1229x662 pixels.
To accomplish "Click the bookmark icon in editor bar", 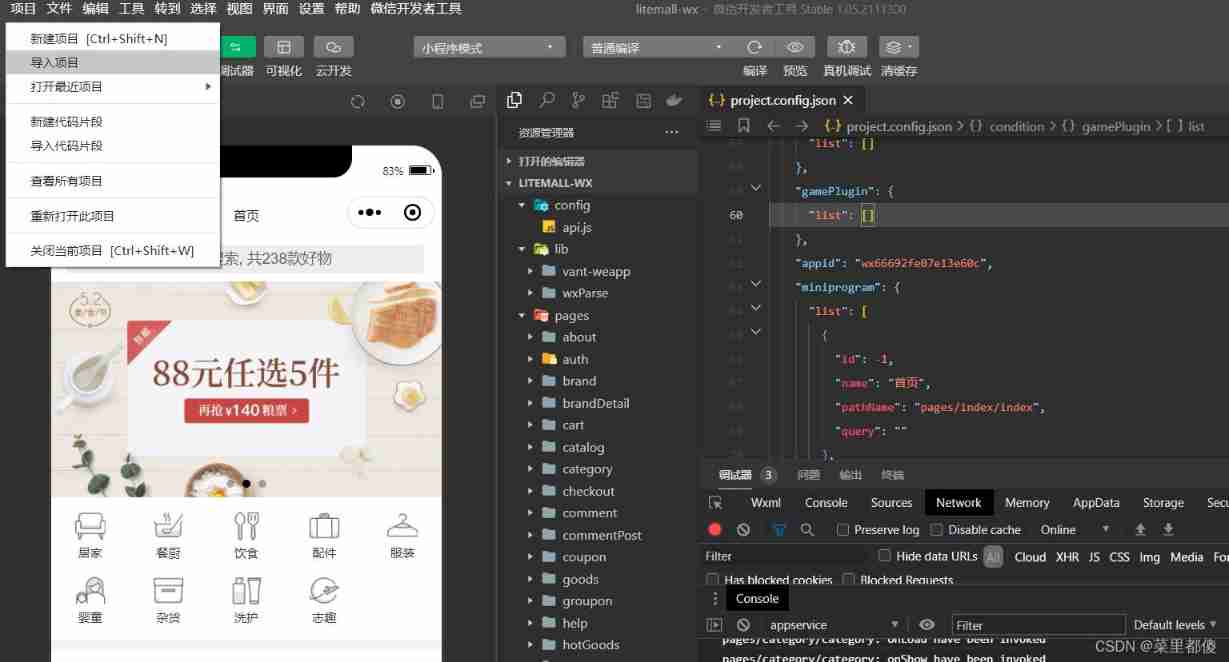I will [744, 126].
